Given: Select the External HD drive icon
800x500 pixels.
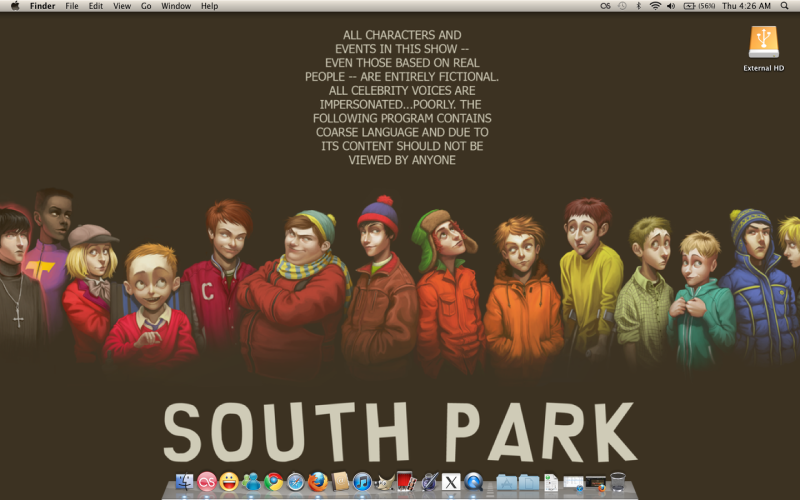Looking at the screenshot, I should tap(763, 42).
